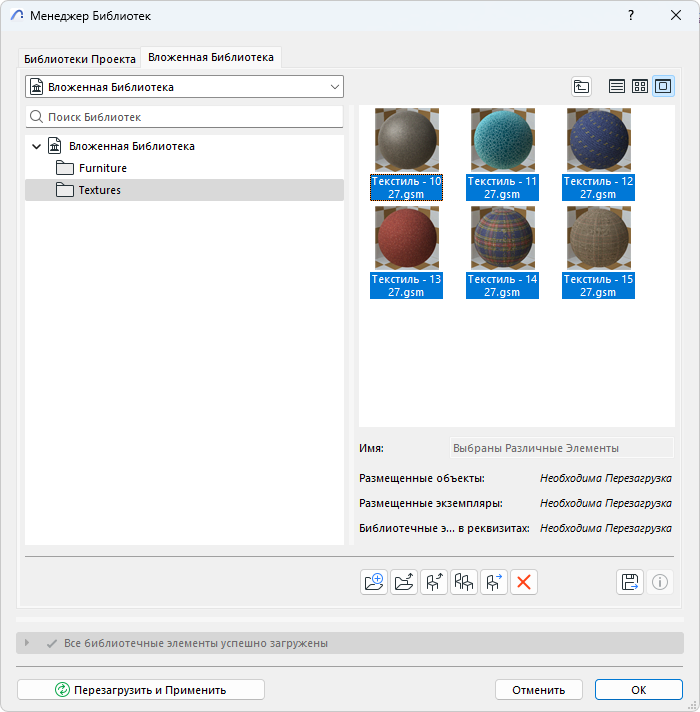This screenshot has width=700, height=712.
Task: Click Перезагрузить и Применить button
Action: 141,690
